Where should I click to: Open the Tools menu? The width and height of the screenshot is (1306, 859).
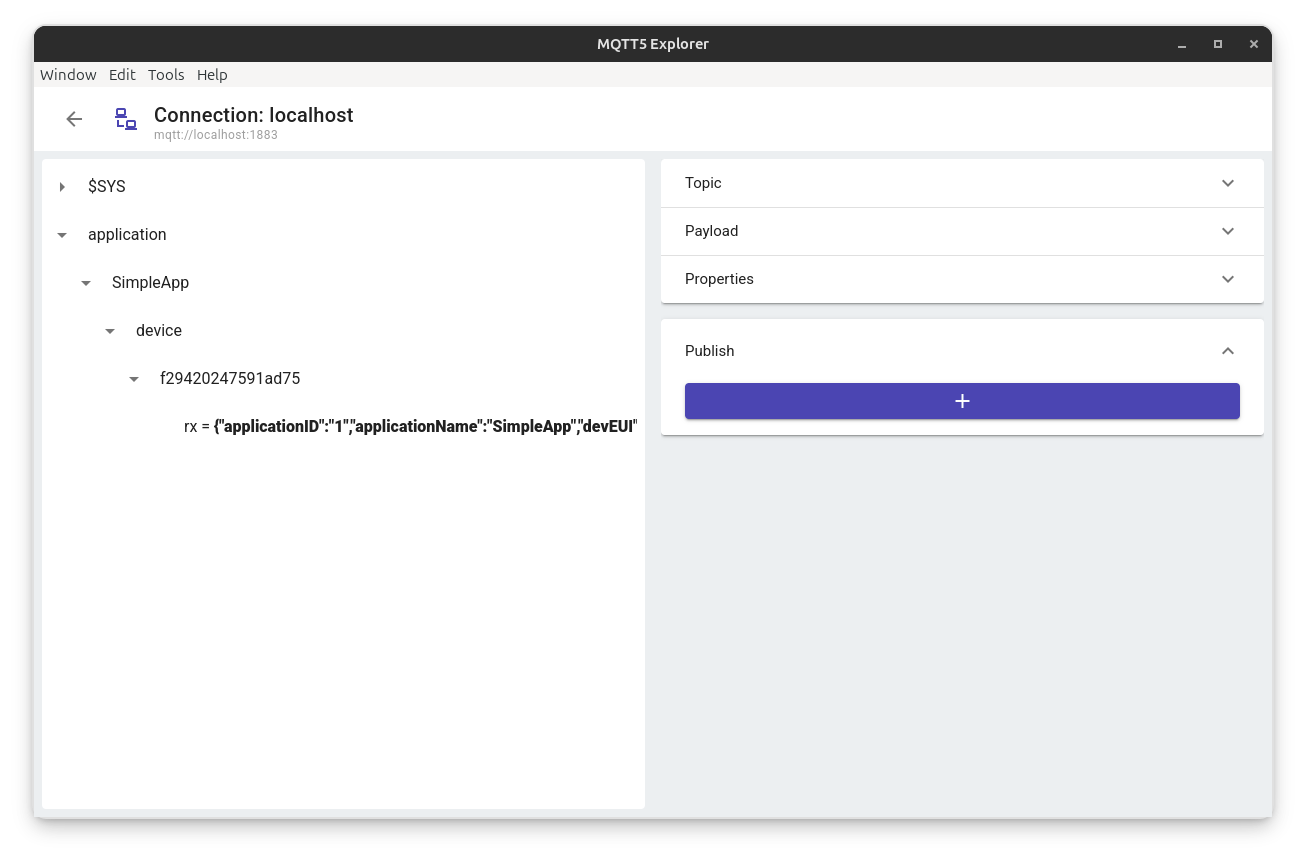point(166,75)
